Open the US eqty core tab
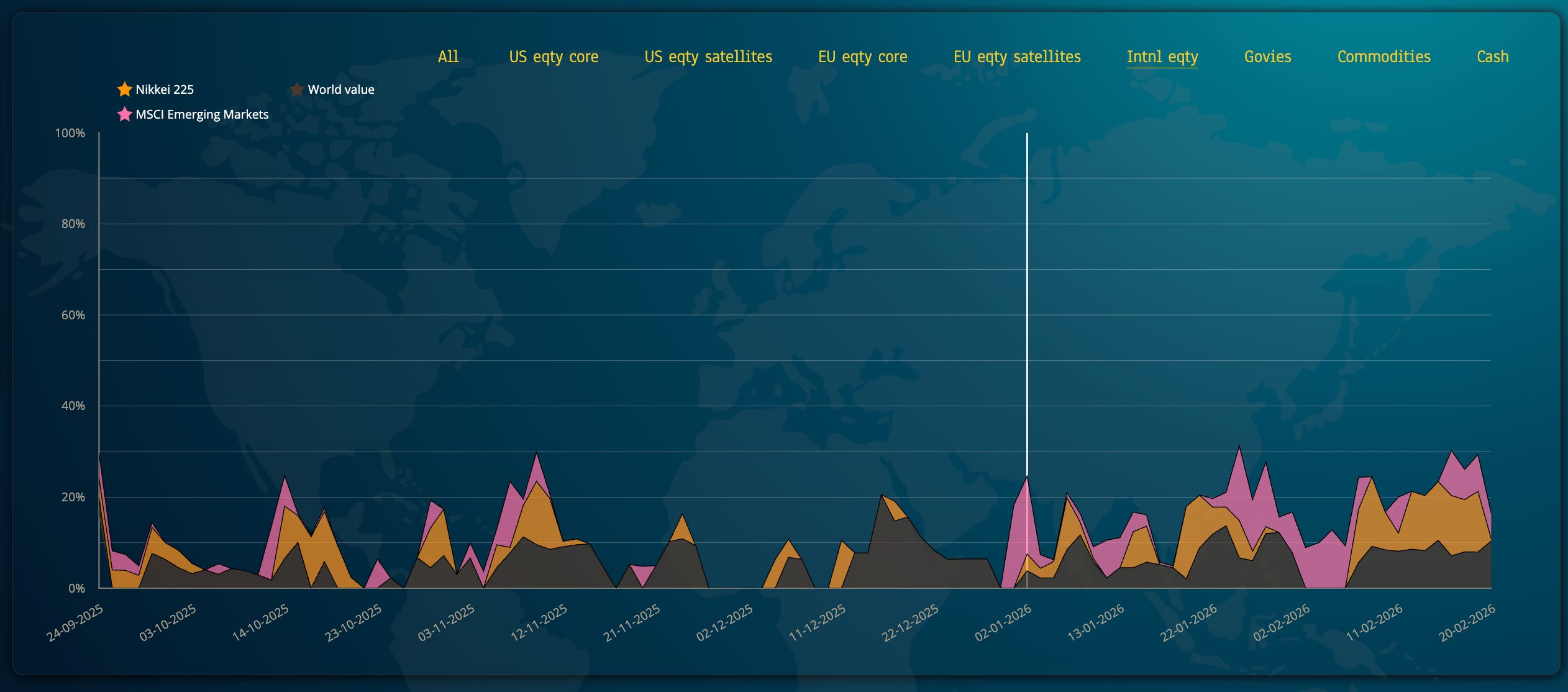Screen dimensions: 1568x692 (x=554, y=57)
